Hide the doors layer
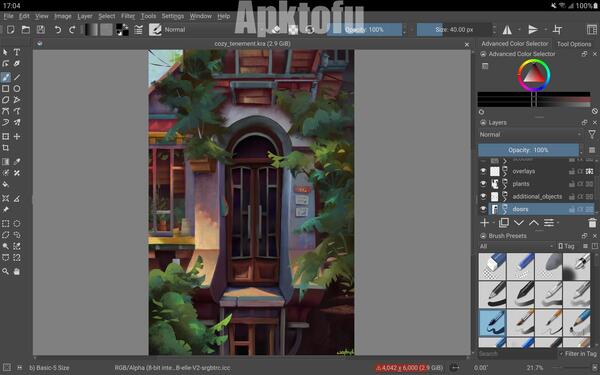This screenshot has height=375, width=600. pyautogui.click(x=483, y=209)
